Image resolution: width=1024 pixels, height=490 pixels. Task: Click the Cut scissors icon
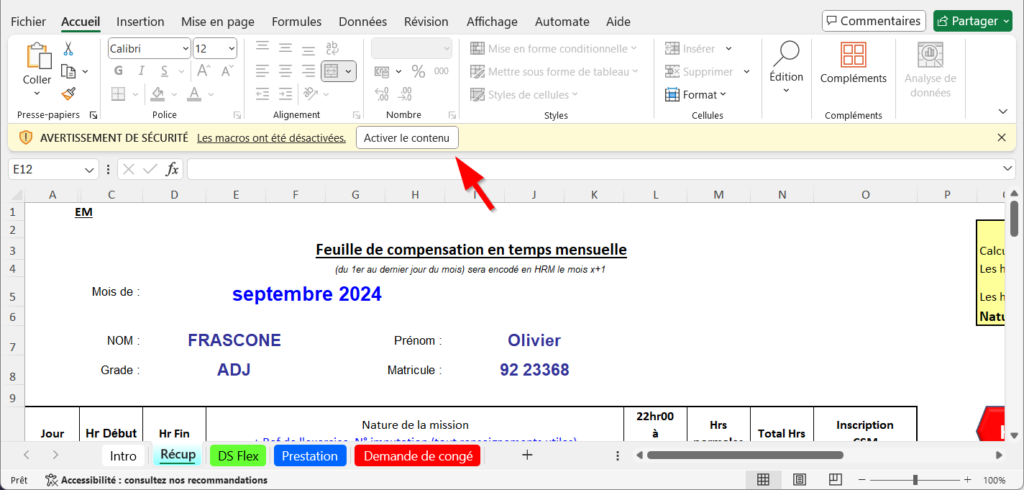pyautogui.click(x=68, y=48)
